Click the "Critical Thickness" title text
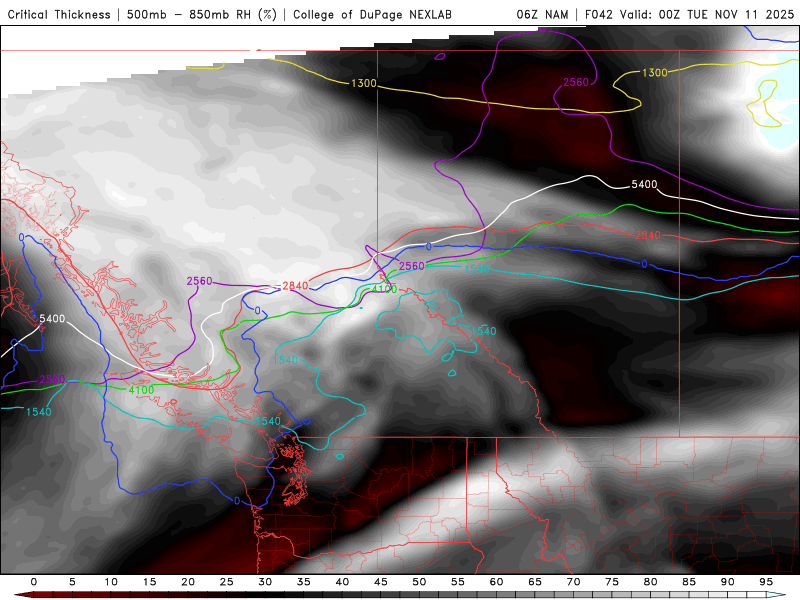The image size is (800, 600). click(59, 14)
